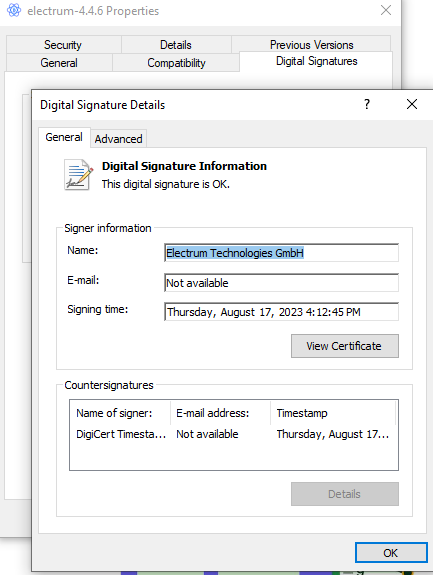This screenshot has height=575, width=433.
Task: Click the 'Digital Signature Information' heading
Action: [x=184, y=166]
